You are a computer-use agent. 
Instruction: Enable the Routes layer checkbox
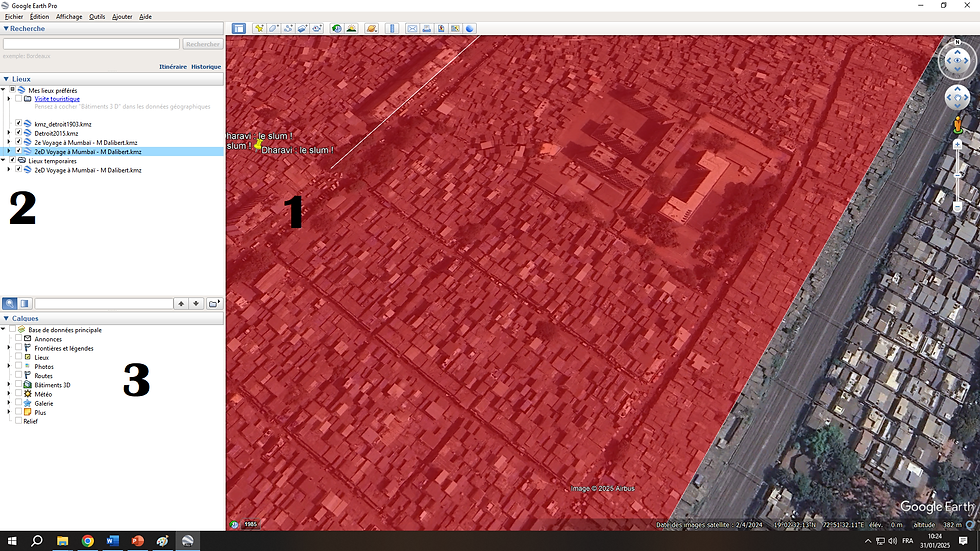coord(18,375)
